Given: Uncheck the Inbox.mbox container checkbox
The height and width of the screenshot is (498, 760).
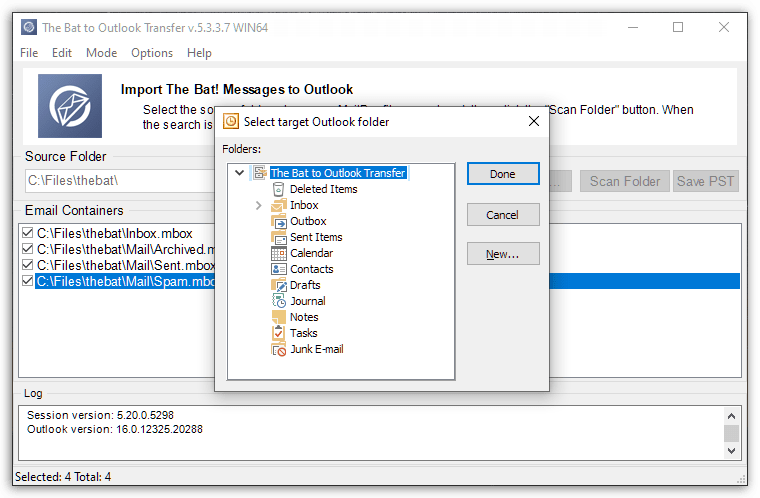Looking at the screenshot, I should point(28,233).
